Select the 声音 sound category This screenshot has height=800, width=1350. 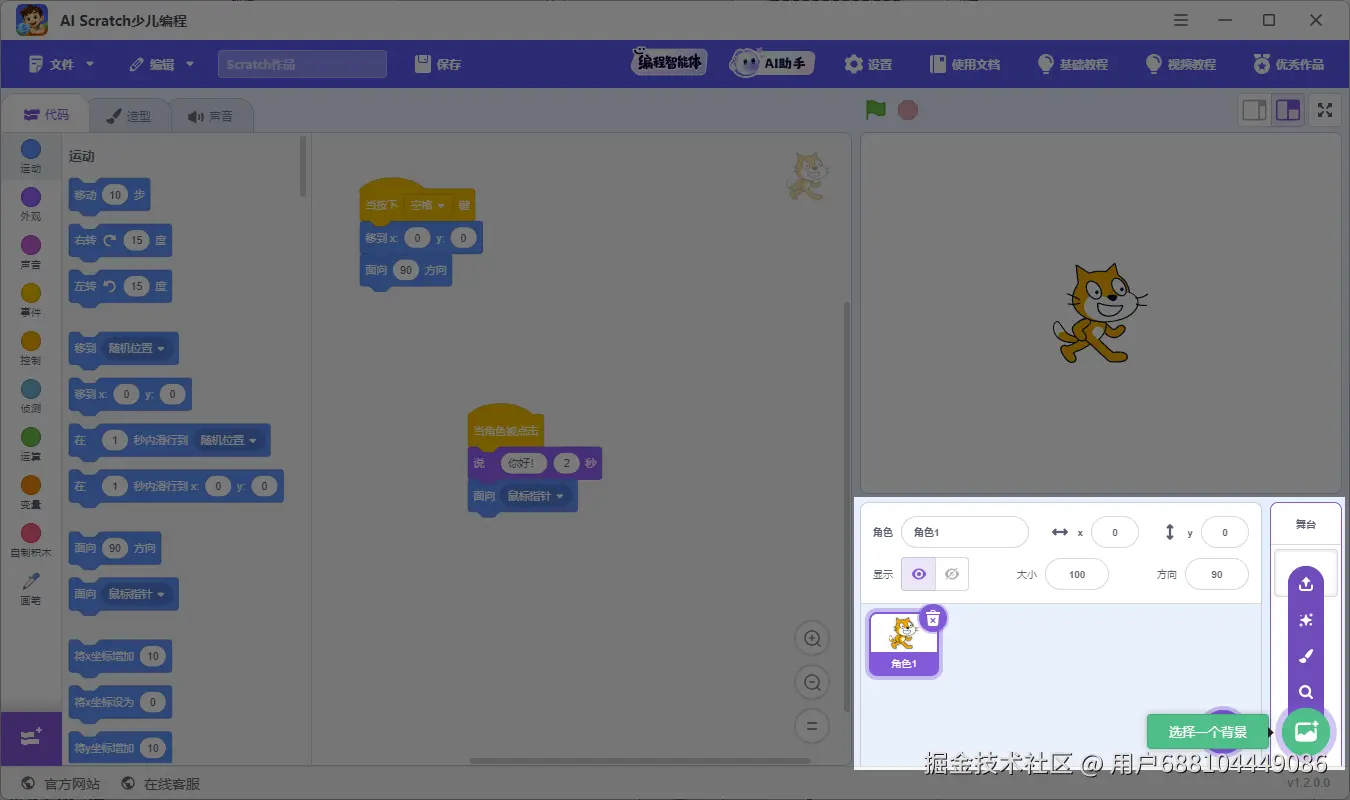pos(31,252)
